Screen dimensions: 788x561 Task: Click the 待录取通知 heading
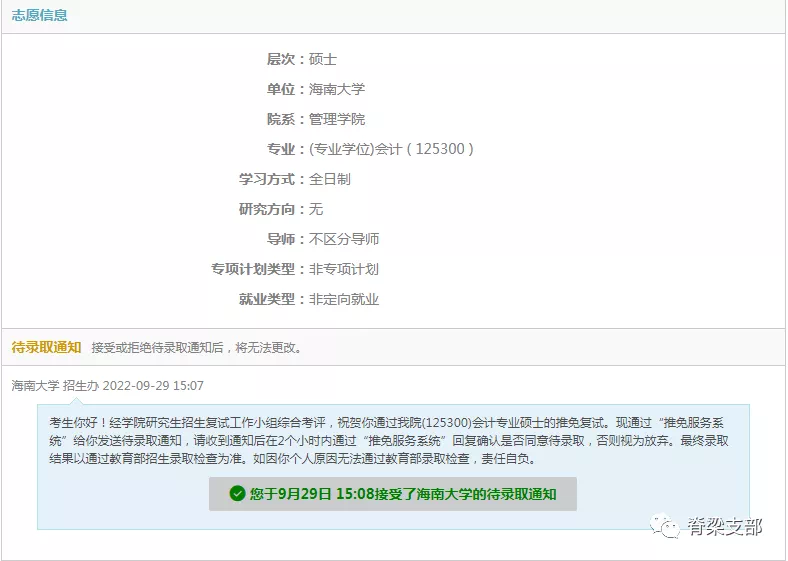(x=46, y=347)
